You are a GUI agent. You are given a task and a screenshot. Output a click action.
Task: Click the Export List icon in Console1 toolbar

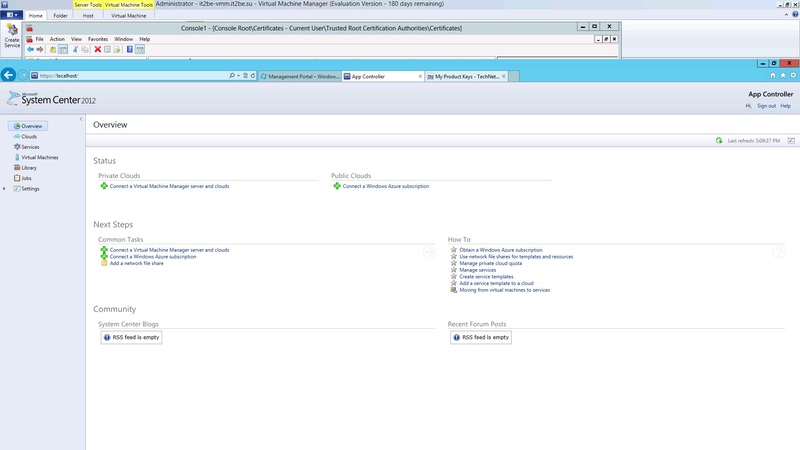(117, 49)
